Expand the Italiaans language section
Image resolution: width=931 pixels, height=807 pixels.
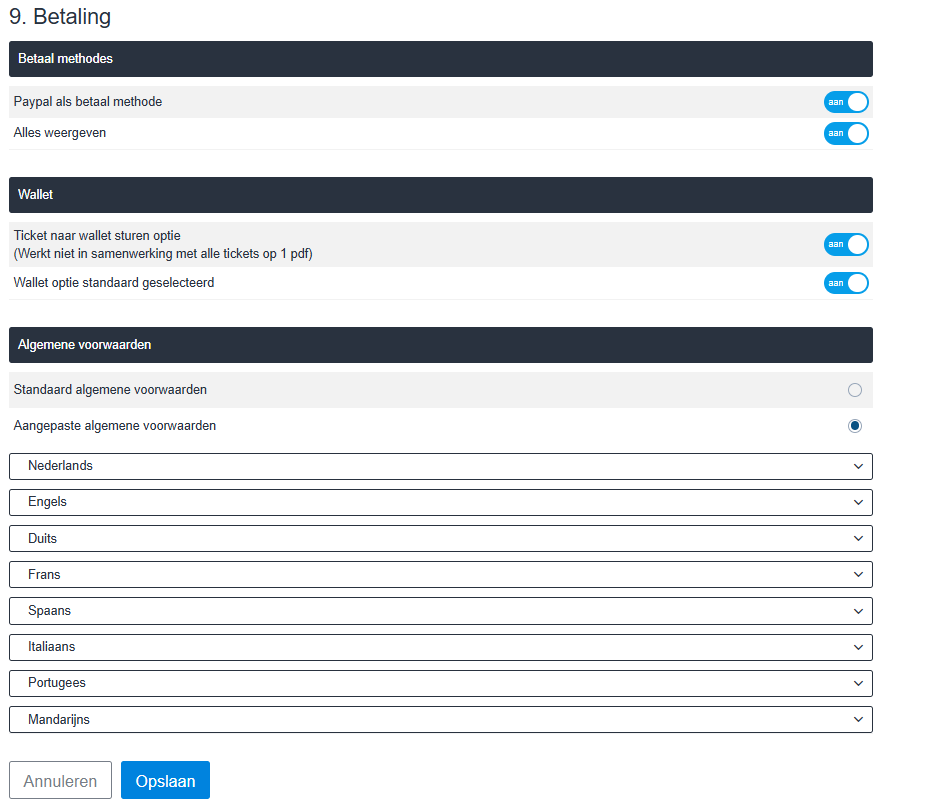click(440, 647)
